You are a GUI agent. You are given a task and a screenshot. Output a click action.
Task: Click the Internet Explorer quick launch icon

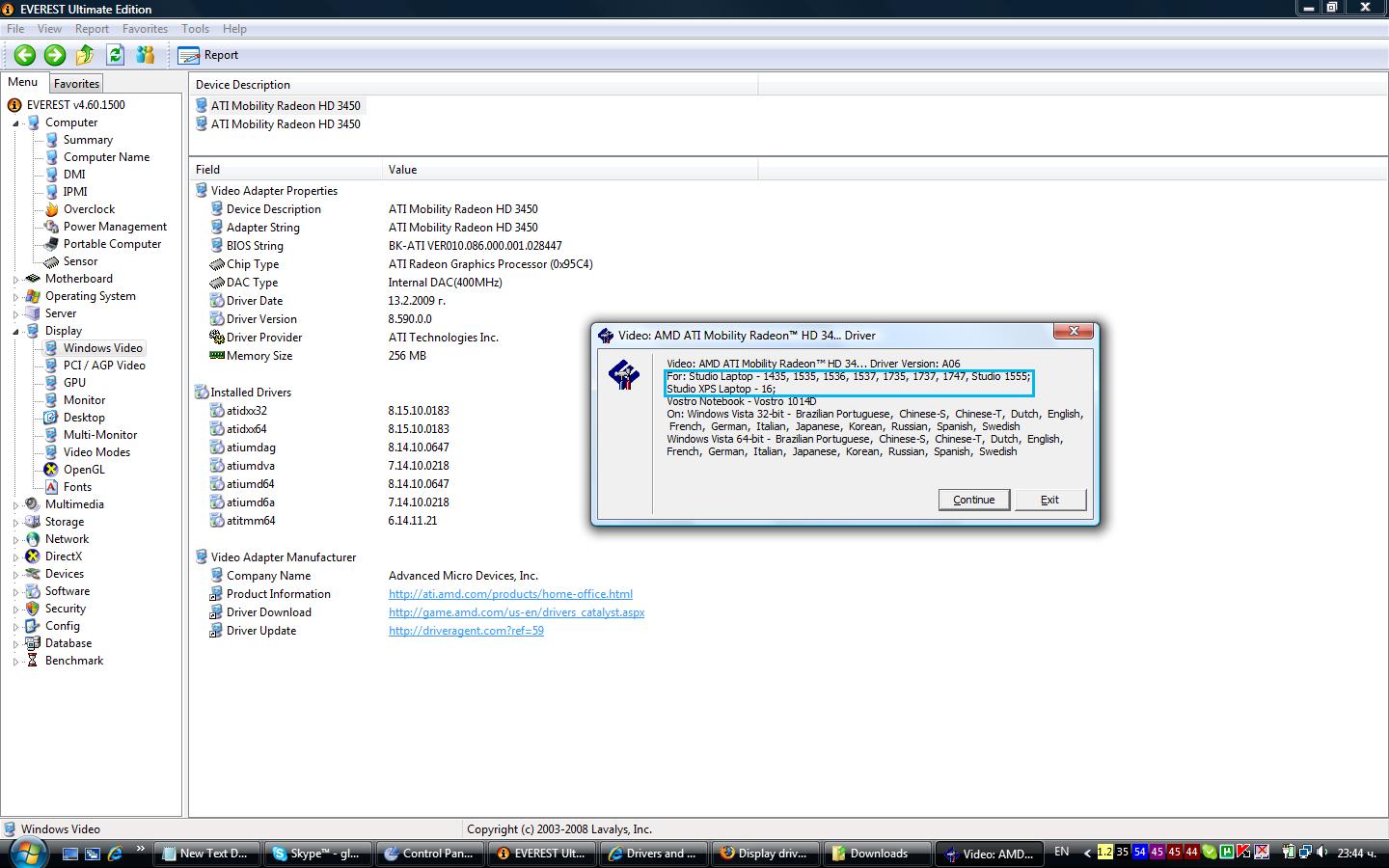[x=115, y=854]
